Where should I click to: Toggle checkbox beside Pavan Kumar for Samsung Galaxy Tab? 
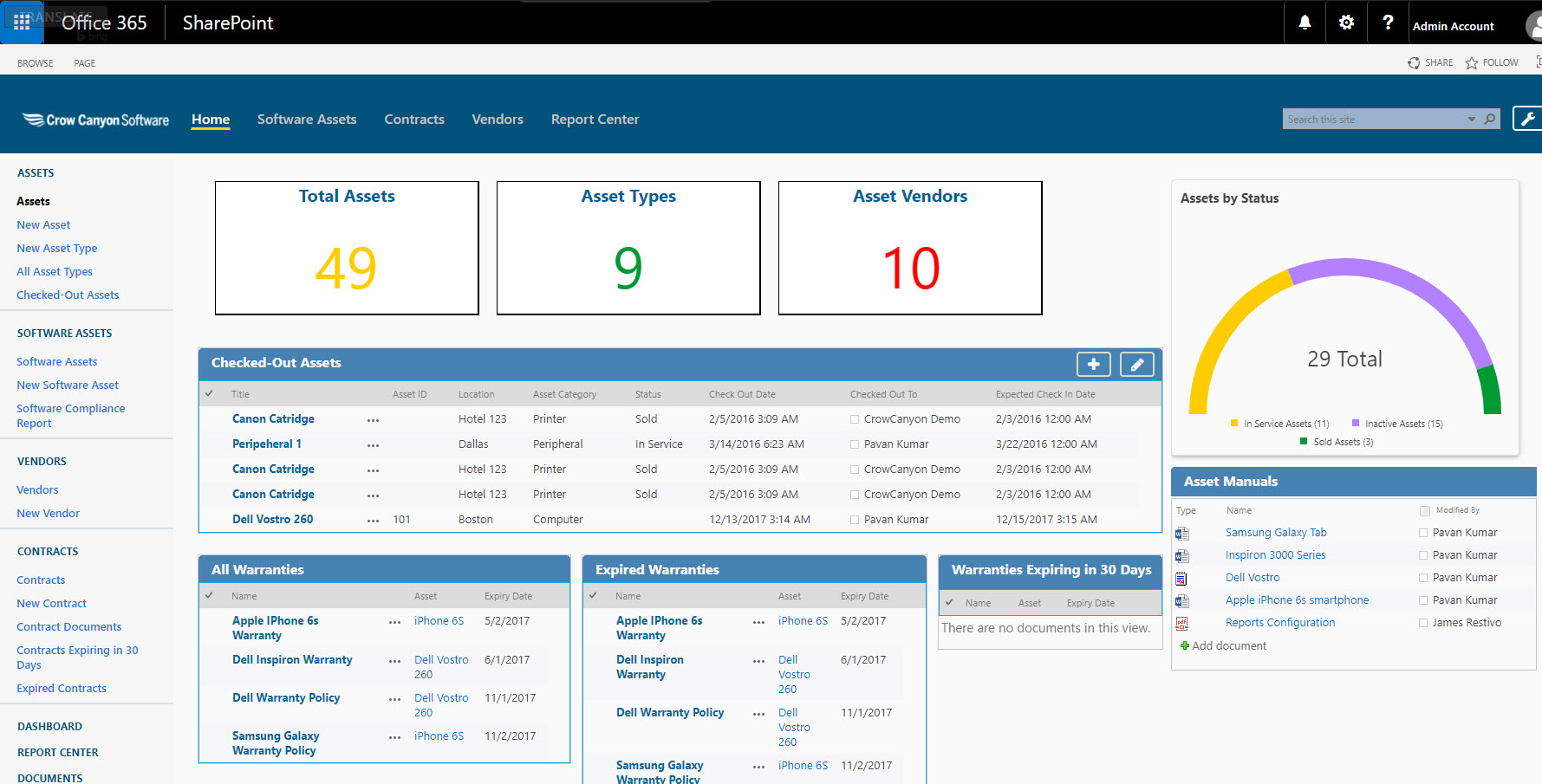[1423, 533]
